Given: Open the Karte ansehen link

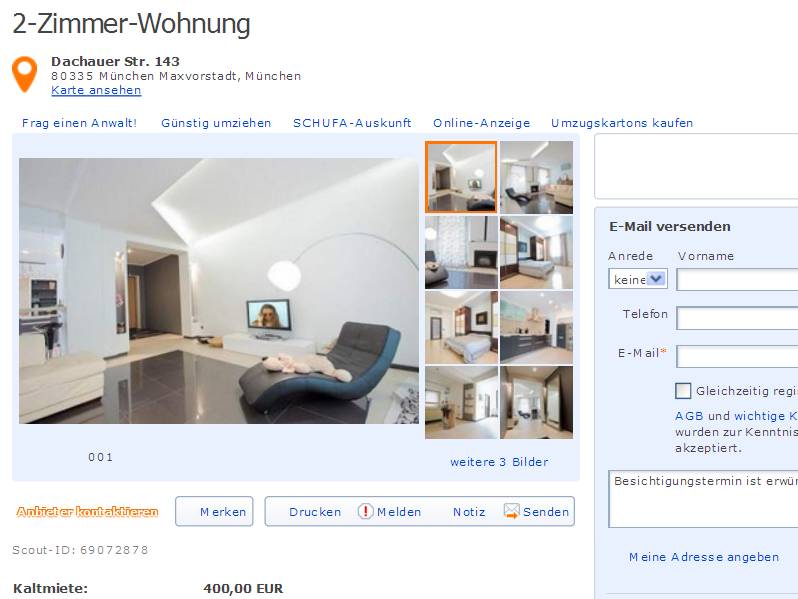Looking at the screenshot, I should click(96, 90).
